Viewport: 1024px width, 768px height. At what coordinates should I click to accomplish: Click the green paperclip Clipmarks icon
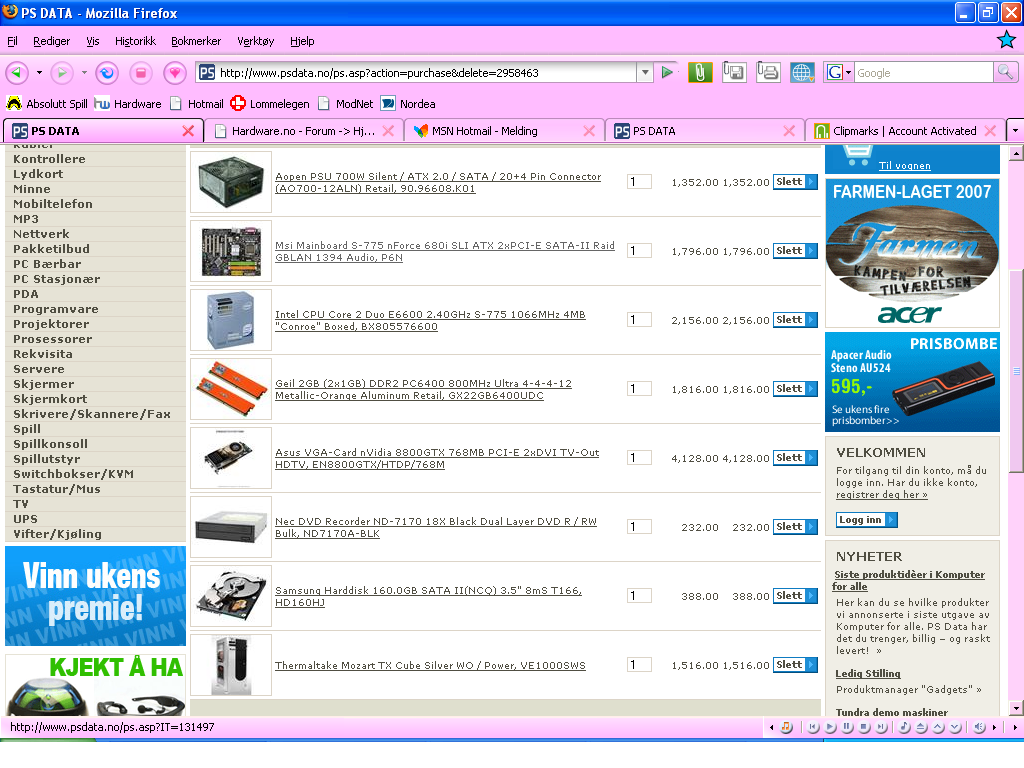[700, 72]
